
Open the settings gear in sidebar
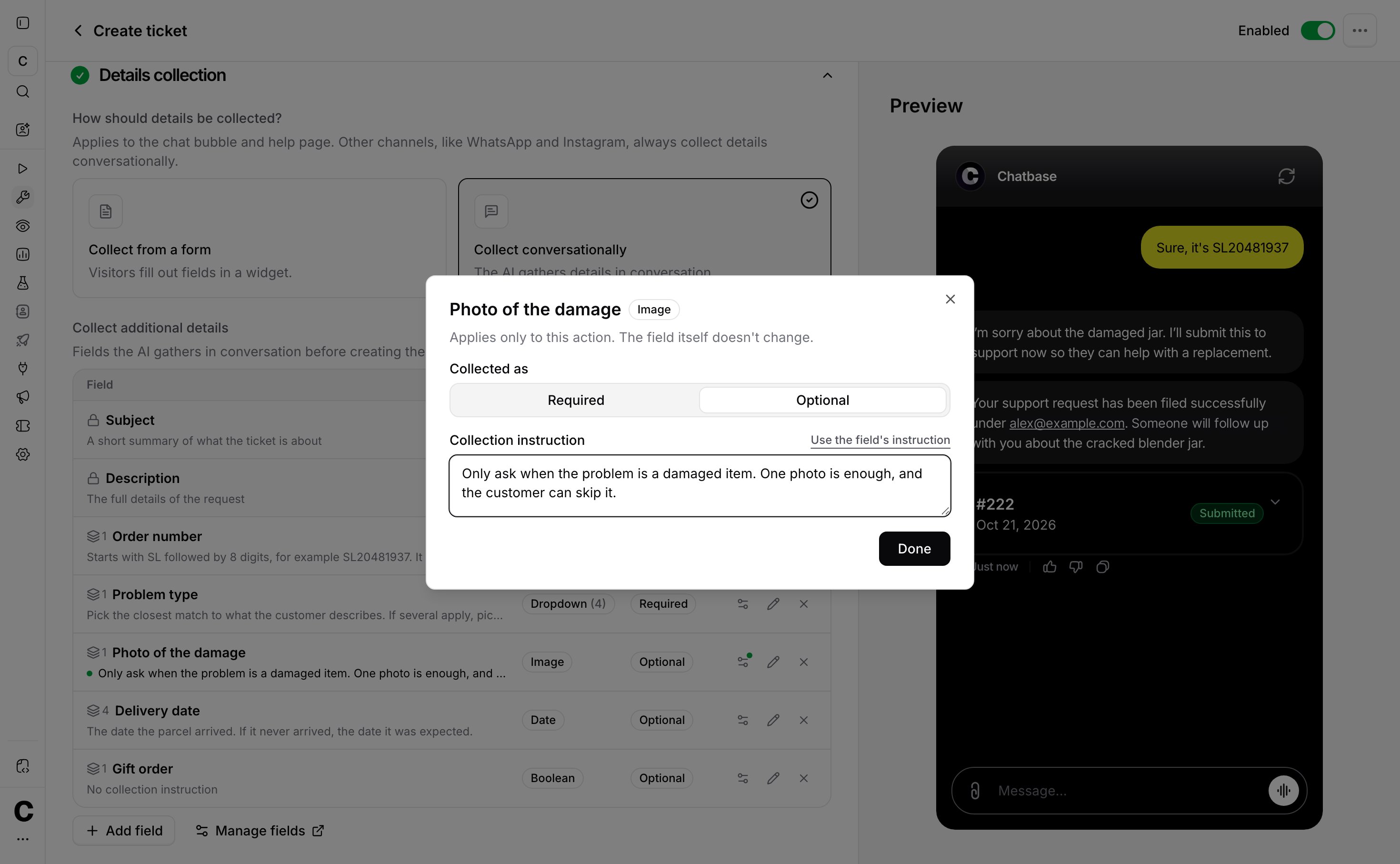[x=23, y=454]
